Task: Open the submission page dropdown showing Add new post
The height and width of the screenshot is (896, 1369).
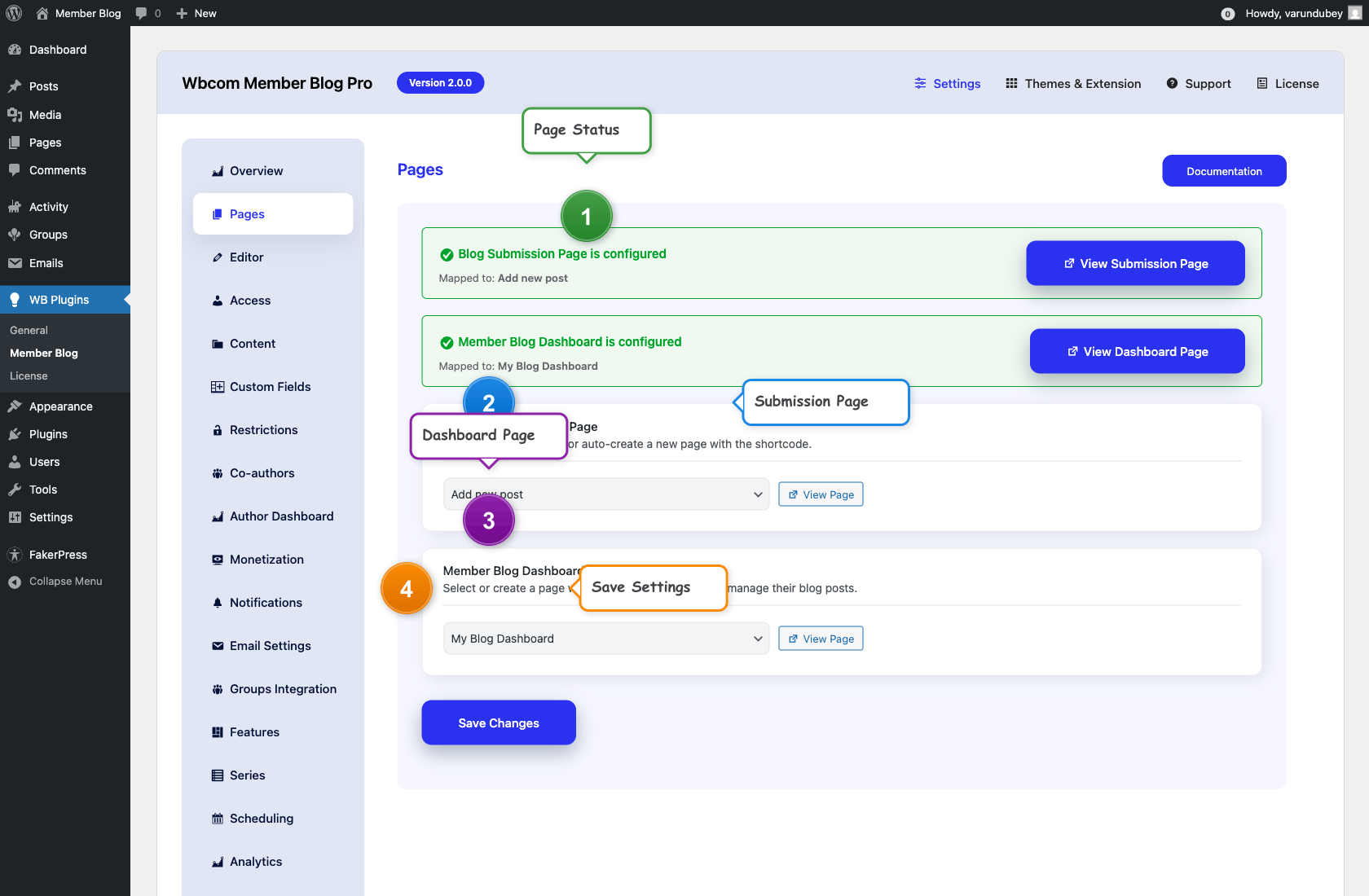Action: pyautogui.click(x=605, y=494)
